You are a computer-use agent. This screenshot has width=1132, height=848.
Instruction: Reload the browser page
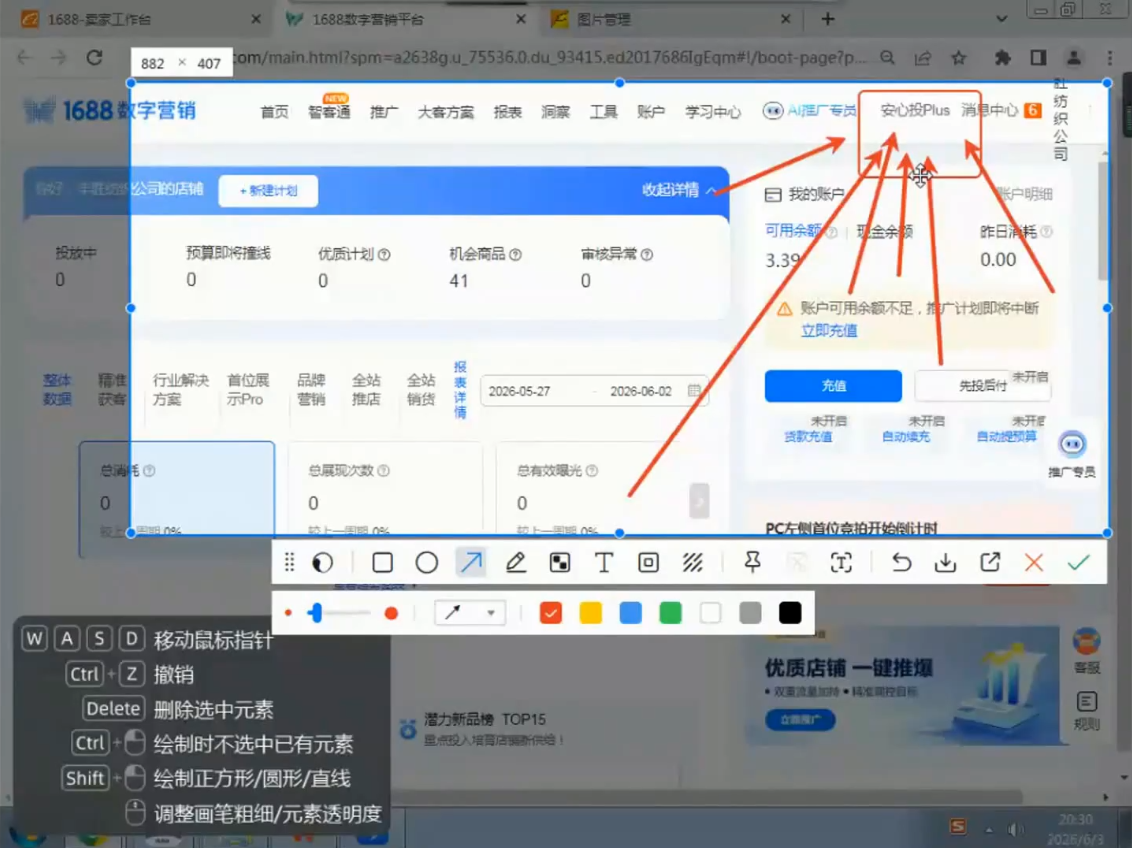(x=95, y=58)
